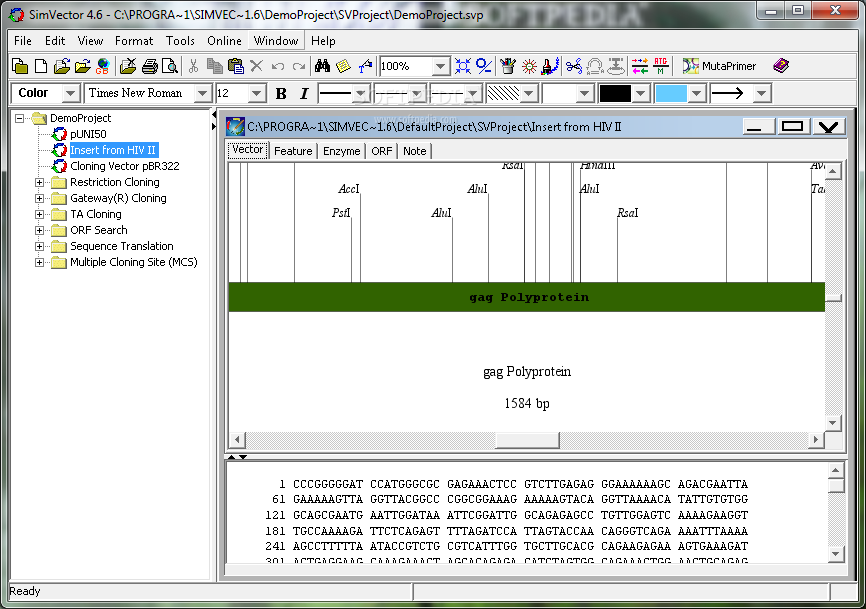Open the Window menu
This screenshot has width=866, height=609.
(x=276, y=41)
